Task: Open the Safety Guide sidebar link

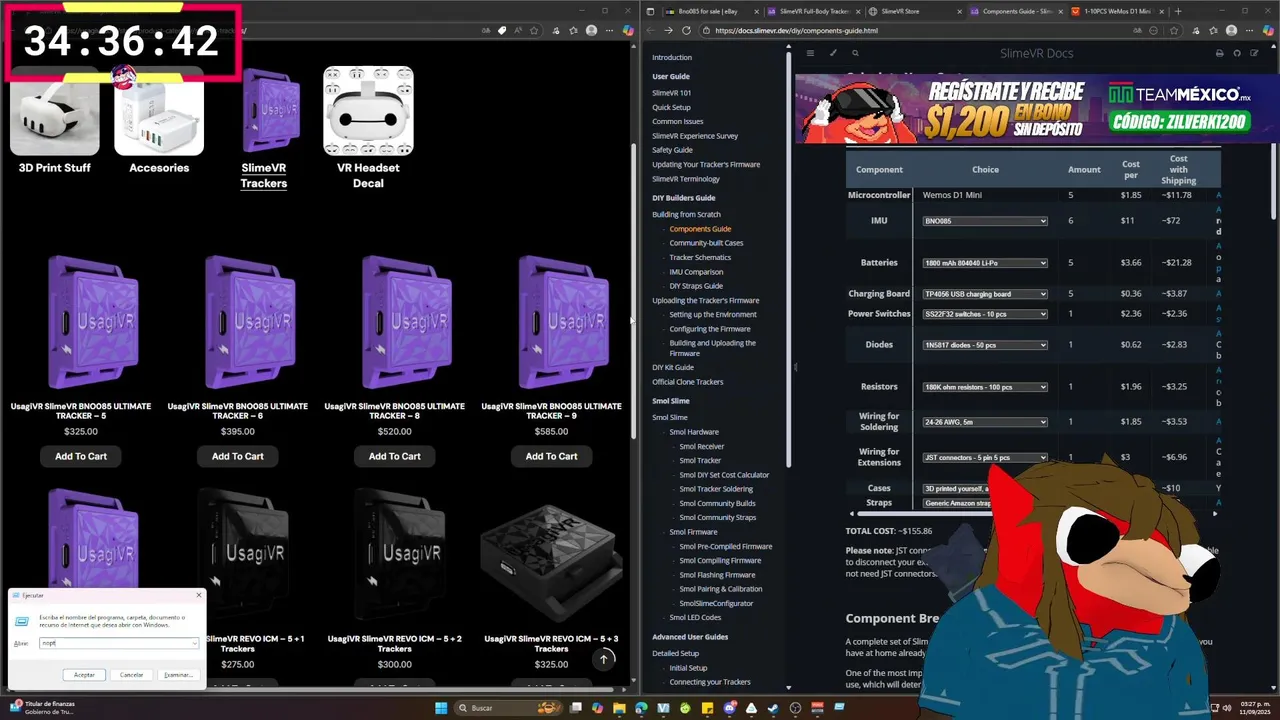Action: pyautogui.click(x=672, y=150)
